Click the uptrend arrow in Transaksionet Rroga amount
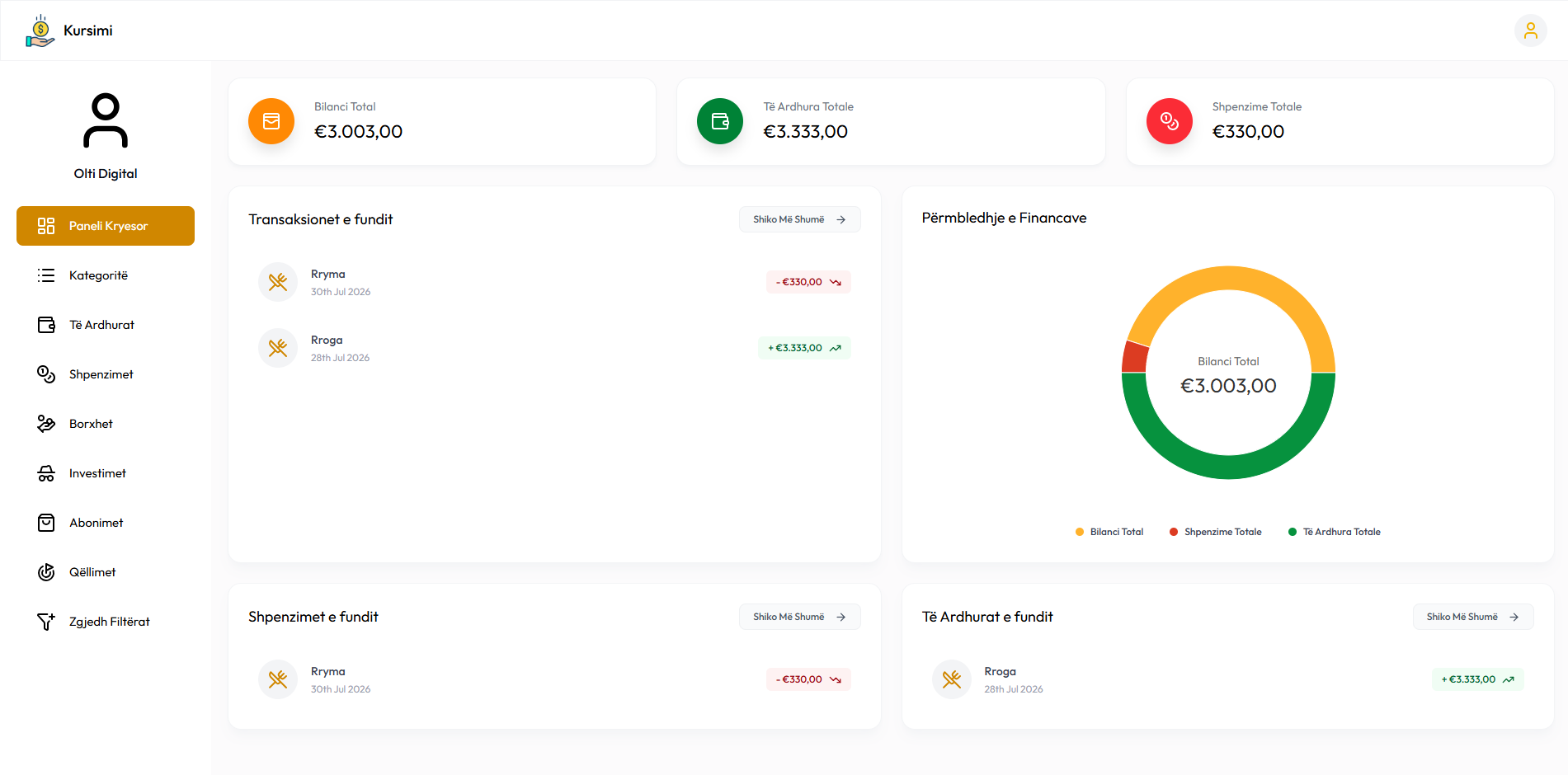The image size is (1568, 775). (836, 348)
